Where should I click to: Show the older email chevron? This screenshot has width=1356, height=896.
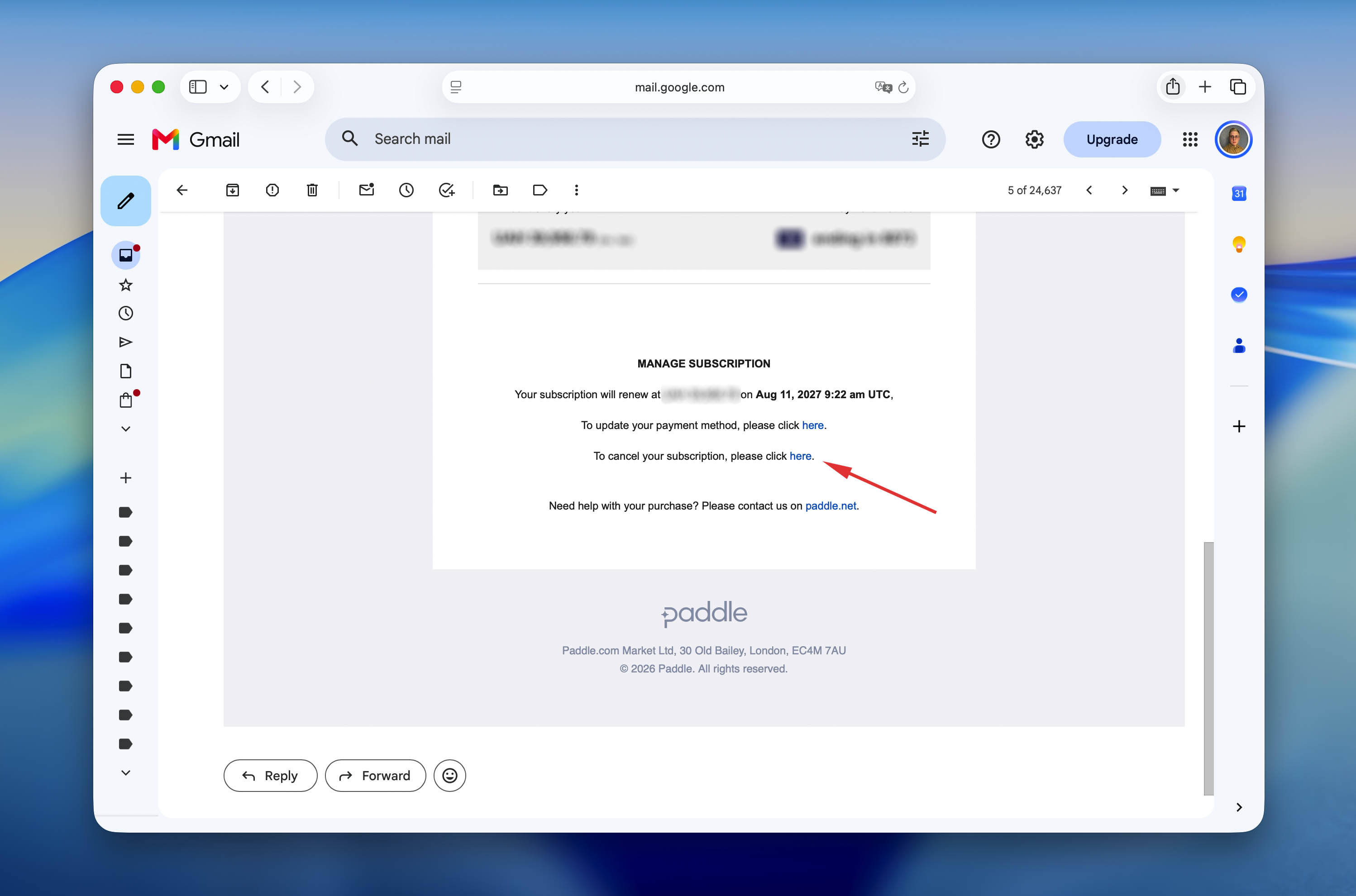(x=1125, y=190)
